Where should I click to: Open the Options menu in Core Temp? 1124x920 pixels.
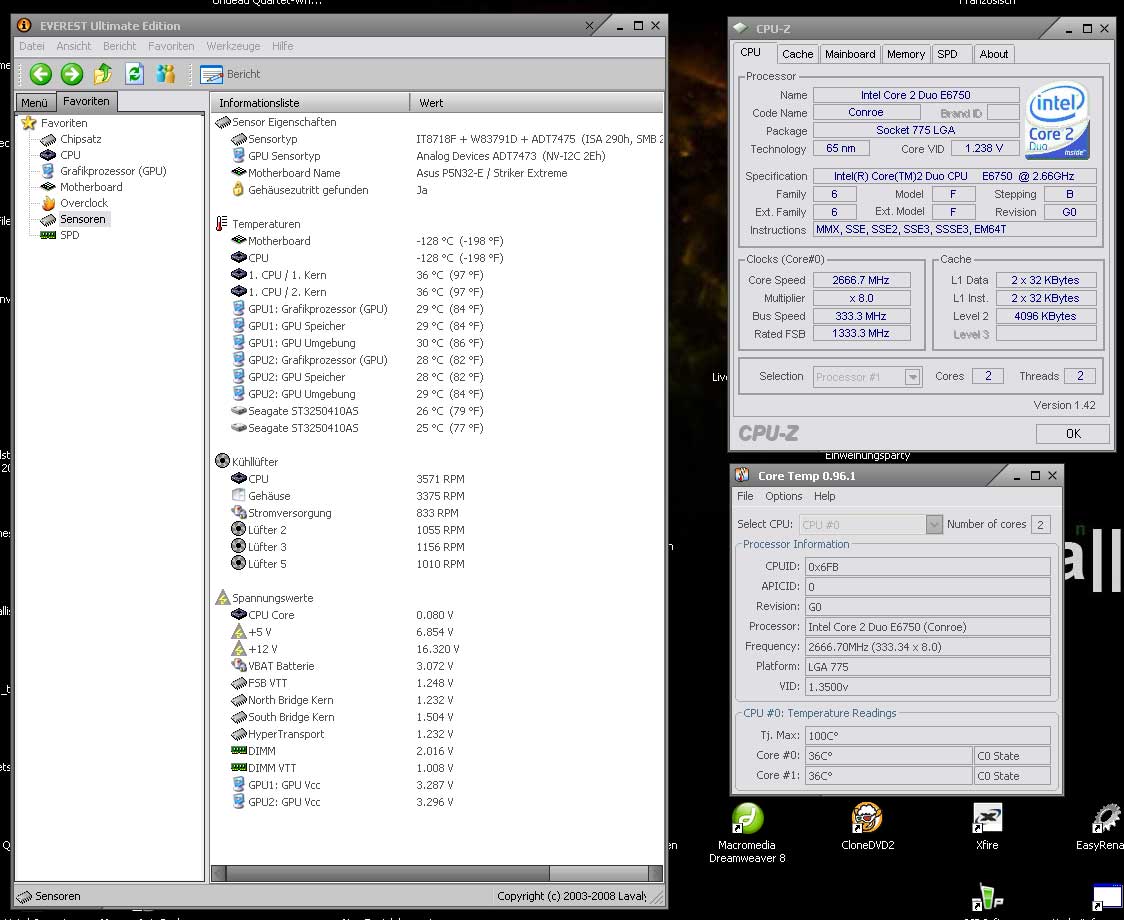pos(783,496)
